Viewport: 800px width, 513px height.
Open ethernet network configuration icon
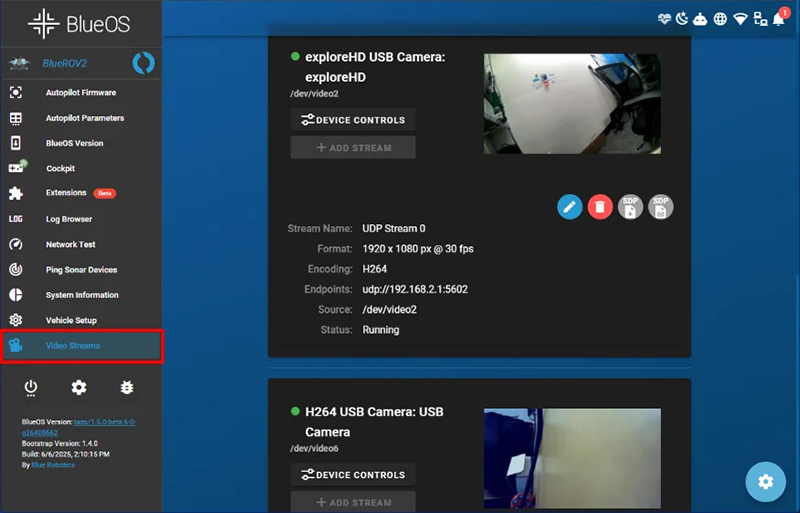click(760, 19)
